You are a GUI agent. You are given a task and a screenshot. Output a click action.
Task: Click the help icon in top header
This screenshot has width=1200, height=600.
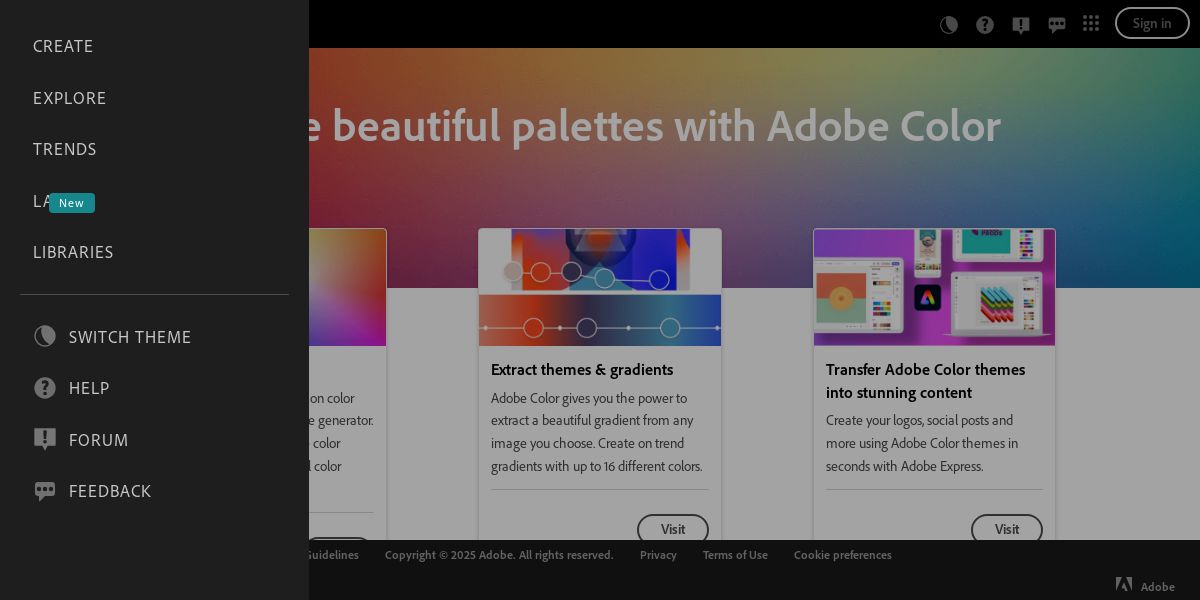click(985, 24)
